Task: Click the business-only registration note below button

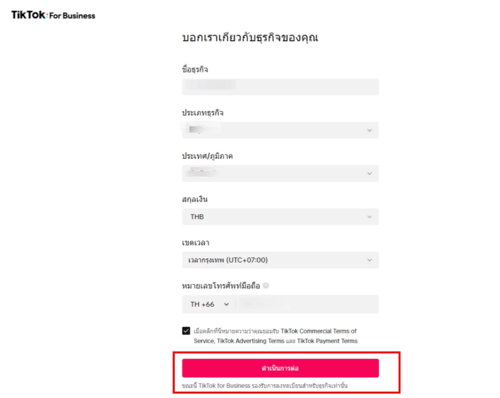Action: 265,386
